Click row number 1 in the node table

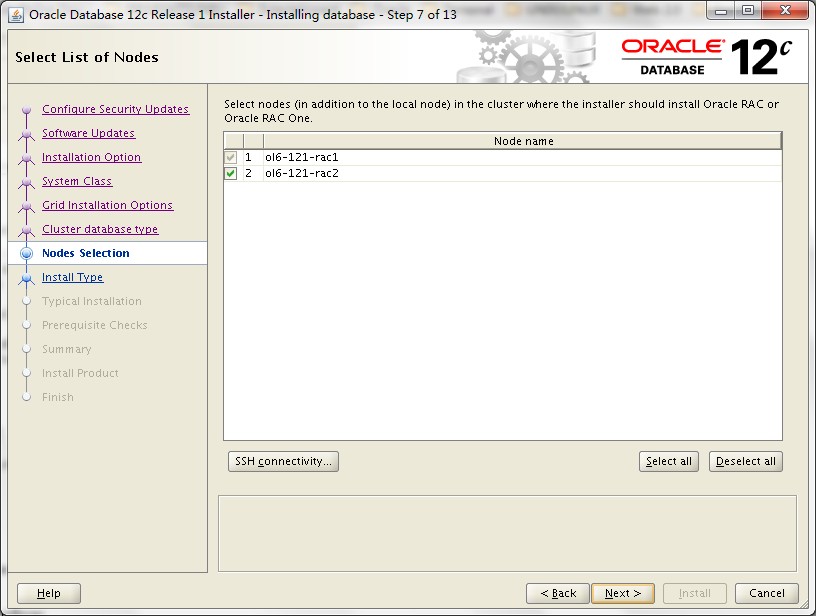coord(248,157)
